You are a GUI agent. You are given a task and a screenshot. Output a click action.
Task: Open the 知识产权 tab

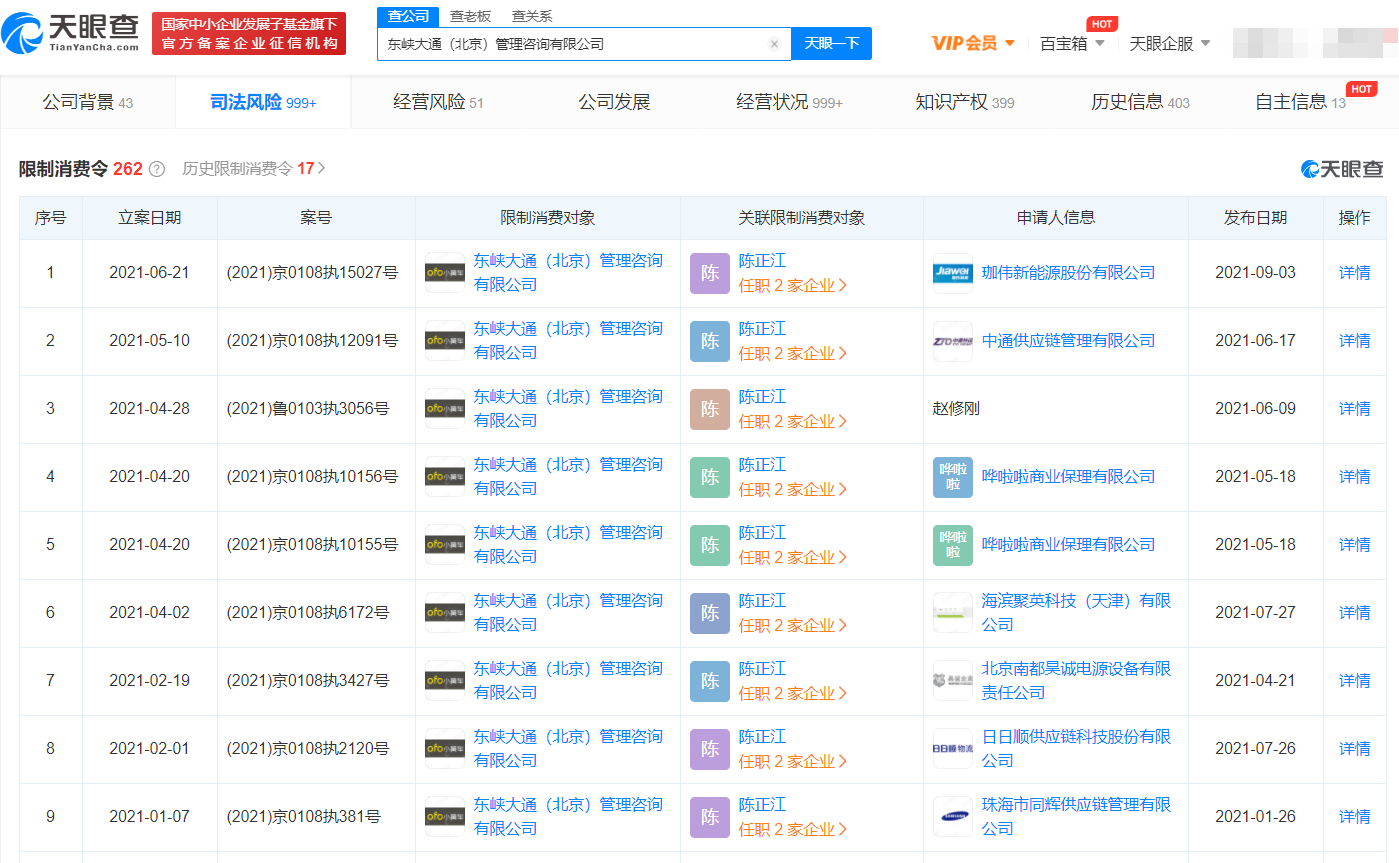[x=964, y=102]
